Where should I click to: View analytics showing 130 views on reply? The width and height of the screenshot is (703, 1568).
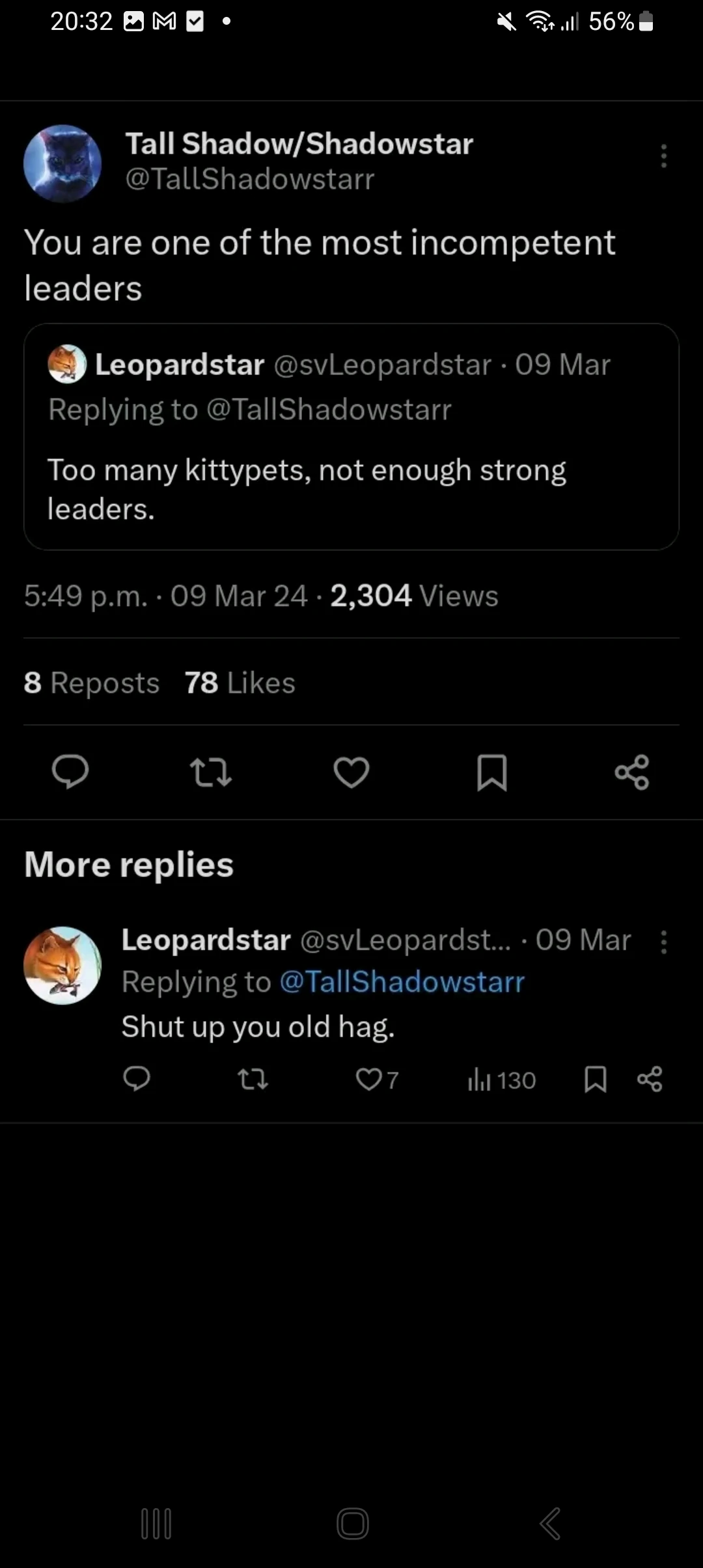point(501,1080)
